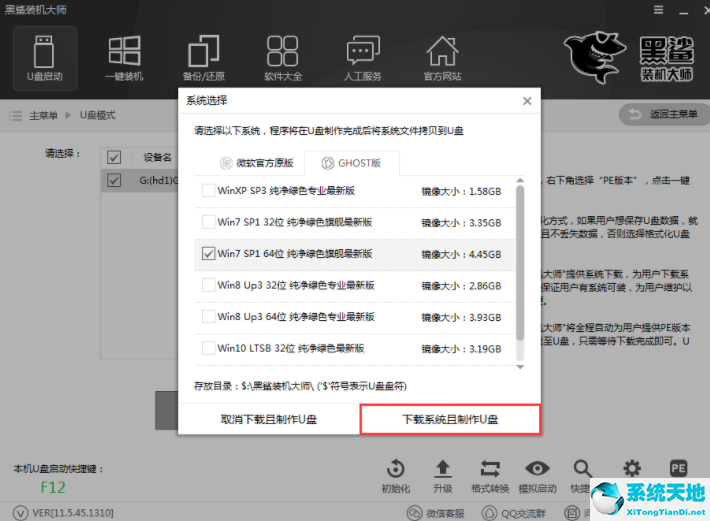Click the magnifier shortcut-key search icon

click(x=582, y=469)
